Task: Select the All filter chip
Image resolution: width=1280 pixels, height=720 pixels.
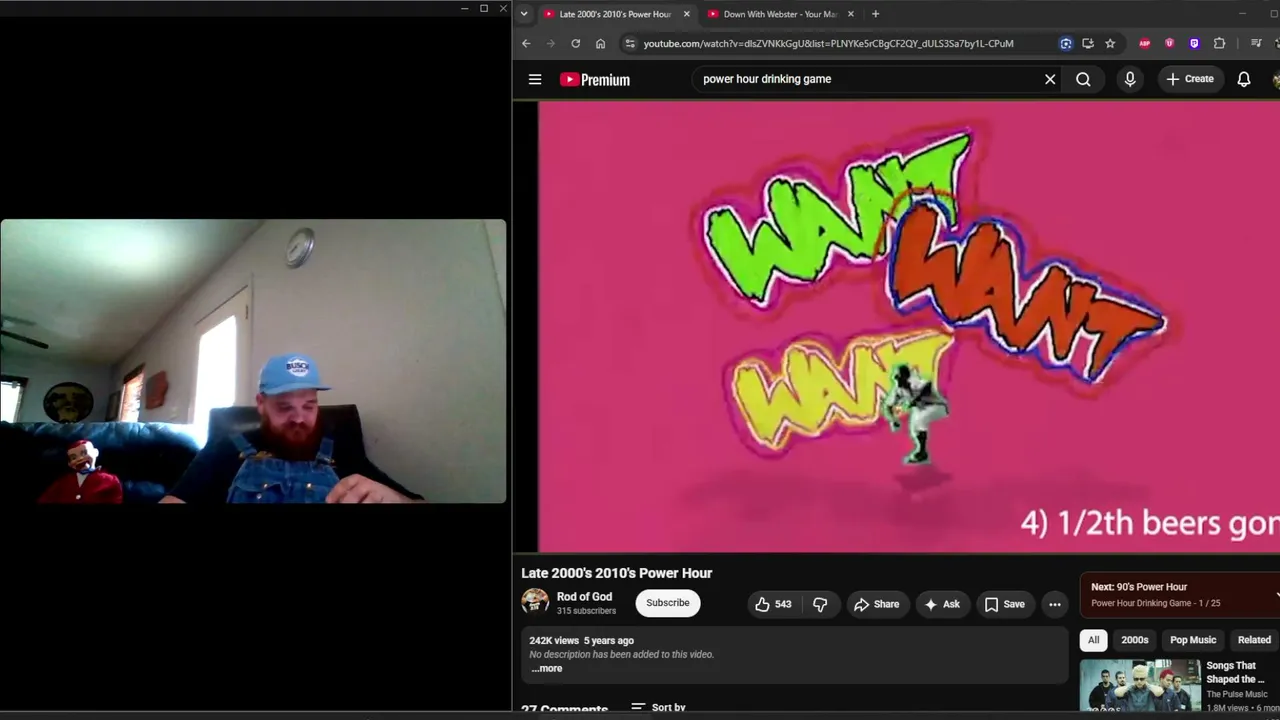Action: [x=1093, y=640]
